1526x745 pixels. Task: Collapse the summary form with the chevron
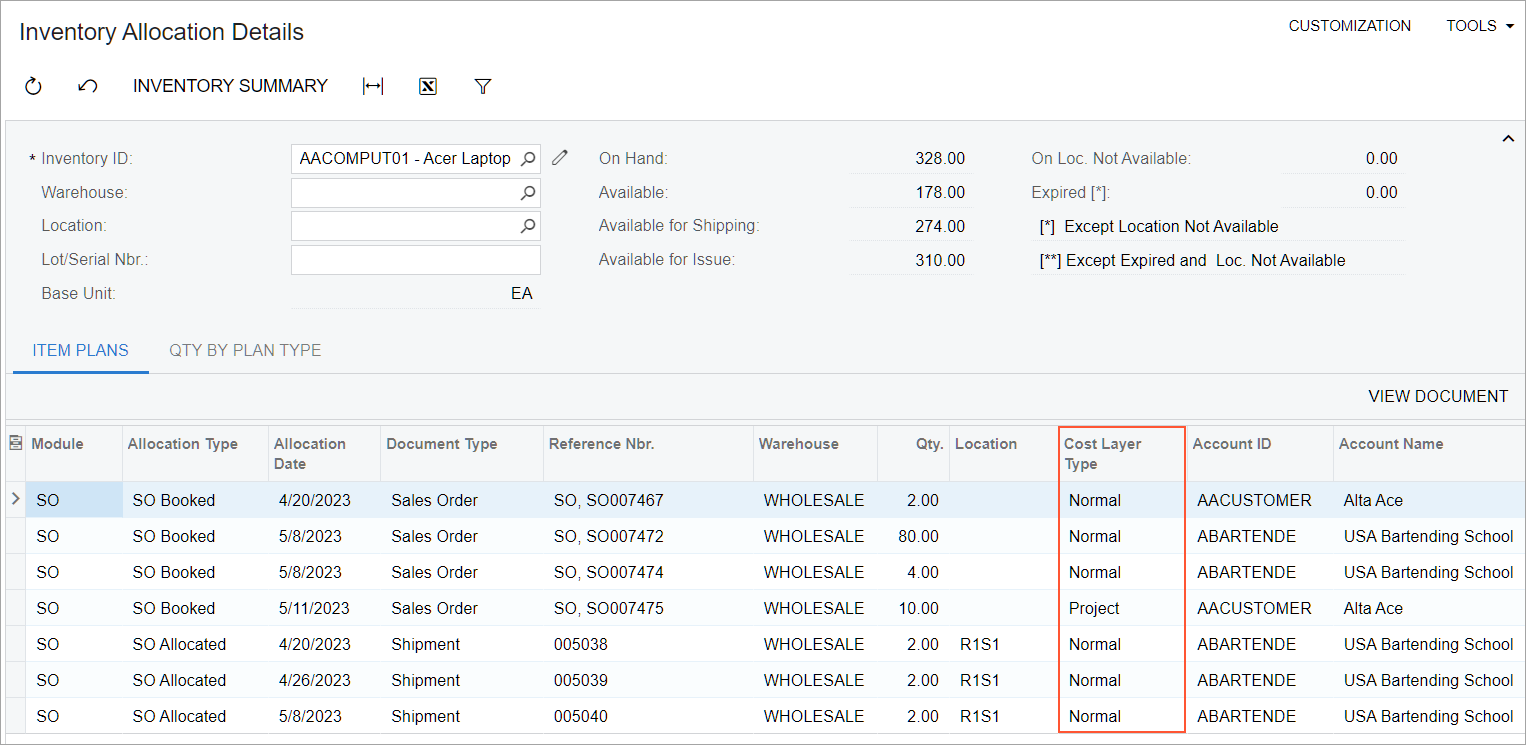[x=1509, y=139]
